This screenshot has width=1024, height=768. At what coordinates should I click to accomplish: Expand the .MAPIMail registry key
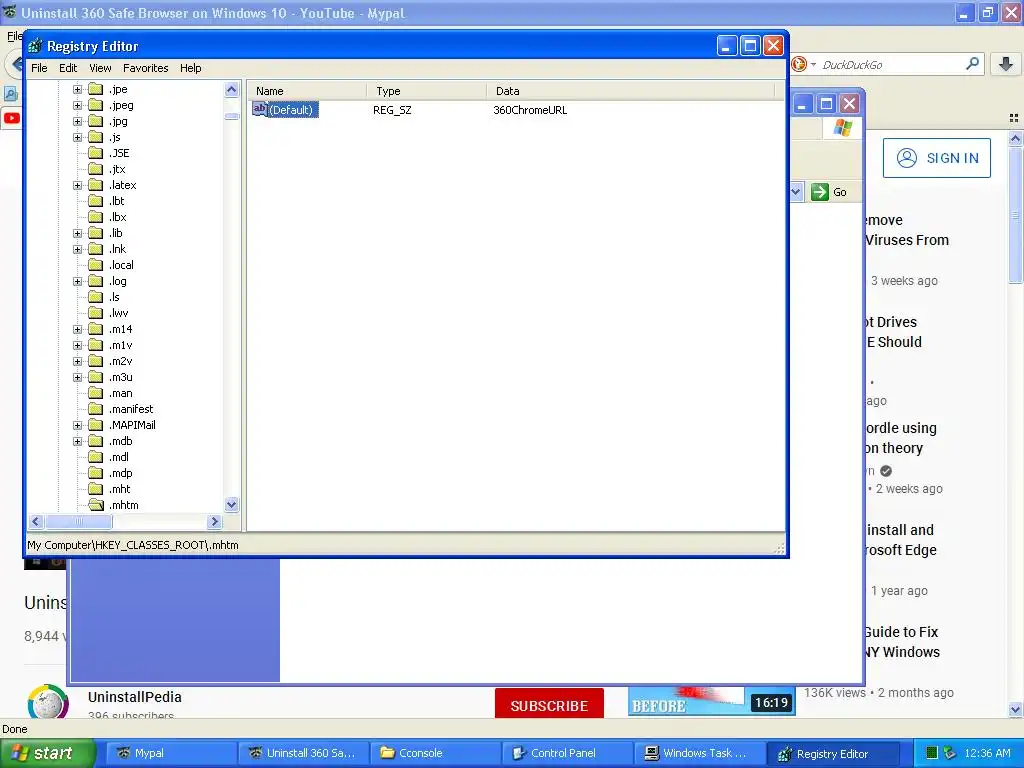pos(77,425)
